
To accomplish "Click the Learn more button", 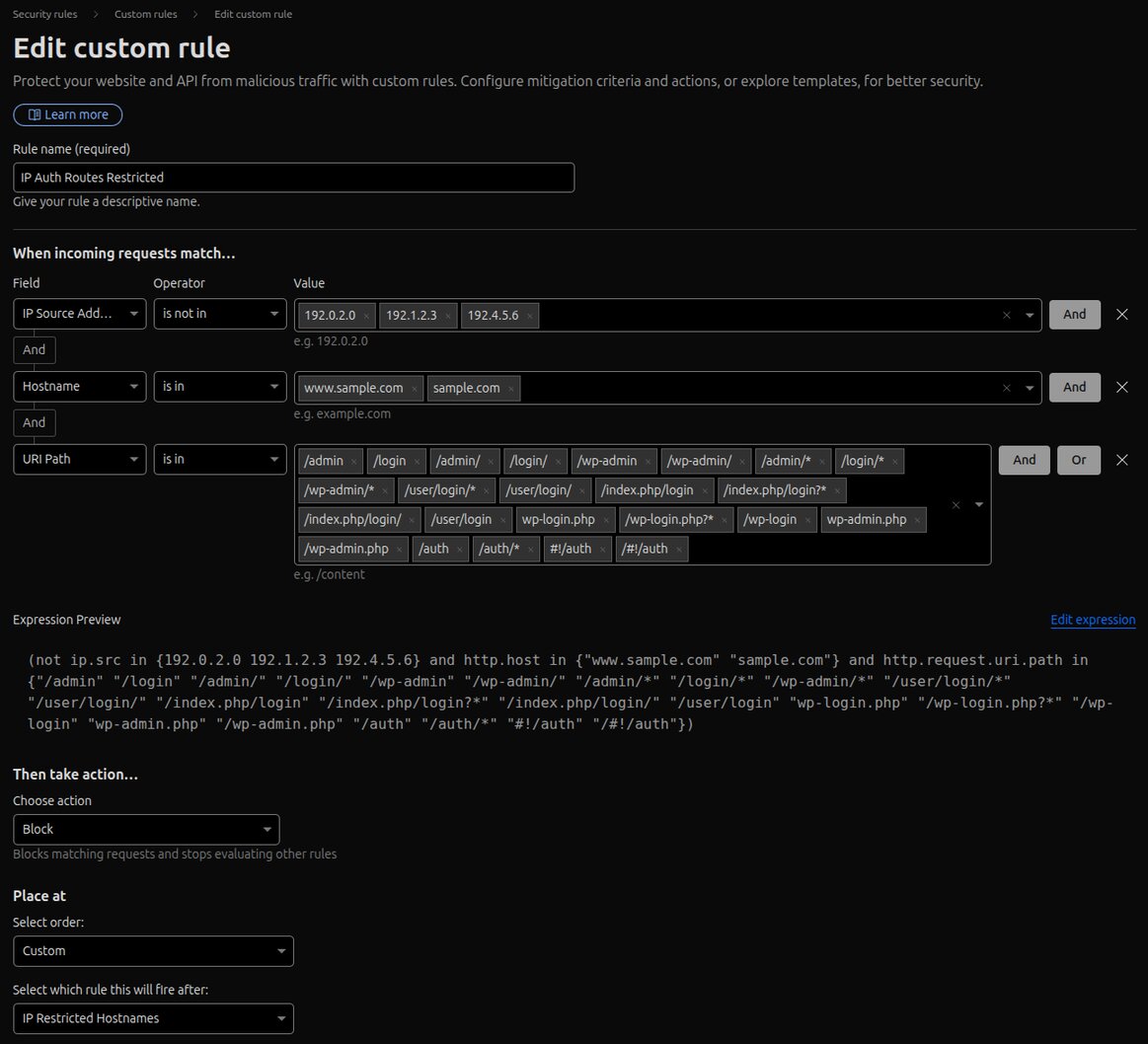I will (68, 114).
